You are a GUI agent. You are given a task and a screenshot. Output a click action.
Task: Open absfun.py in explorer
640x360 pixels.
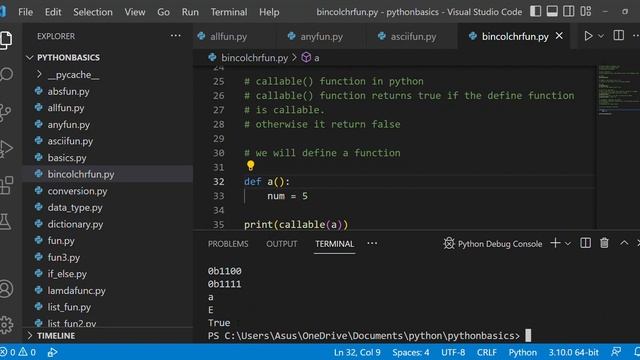(x=108, y=91)
